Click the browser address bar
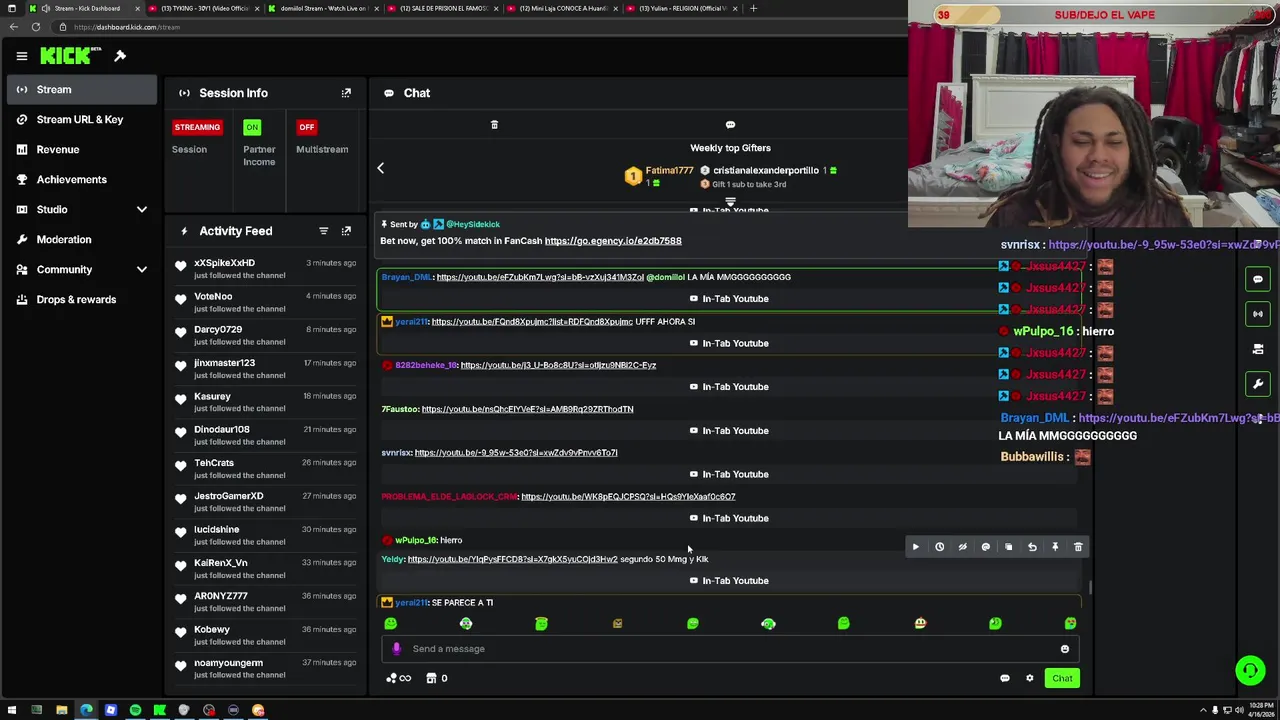The image size is (1280, 720). (480, 27)
